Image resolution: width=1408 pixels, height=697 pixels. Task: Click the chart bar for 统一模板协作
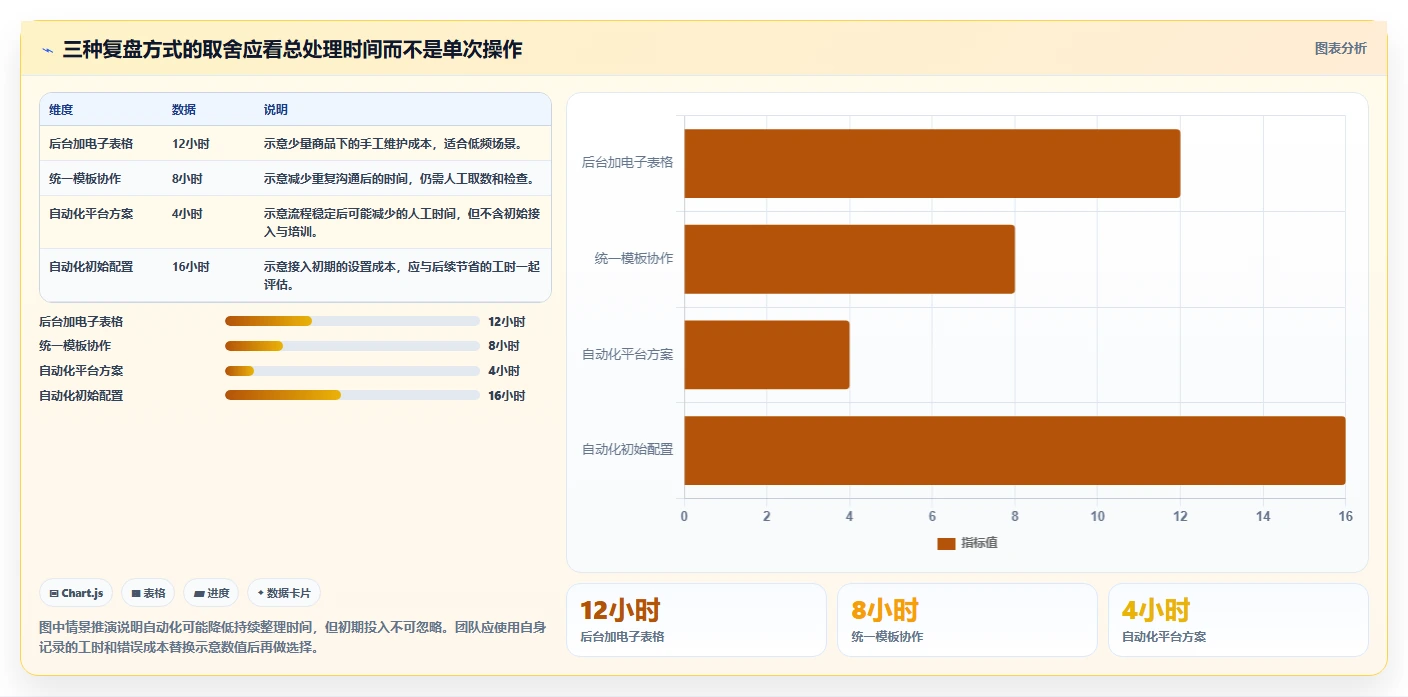tap(849, 259)
